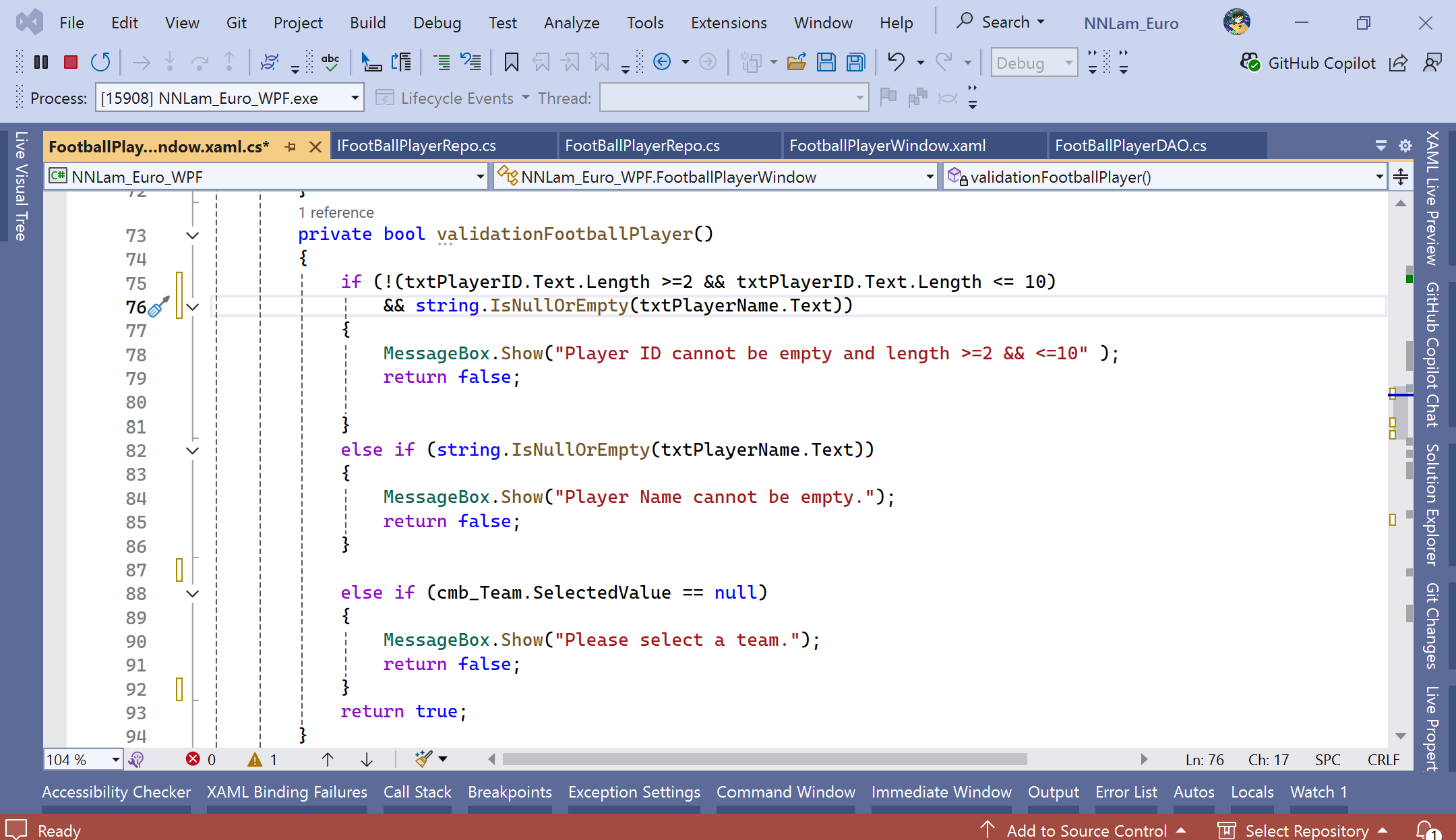1456x840 pixels.
Task: Open the Search dropdown in title bar
Action: click(x=1000, y=22)
